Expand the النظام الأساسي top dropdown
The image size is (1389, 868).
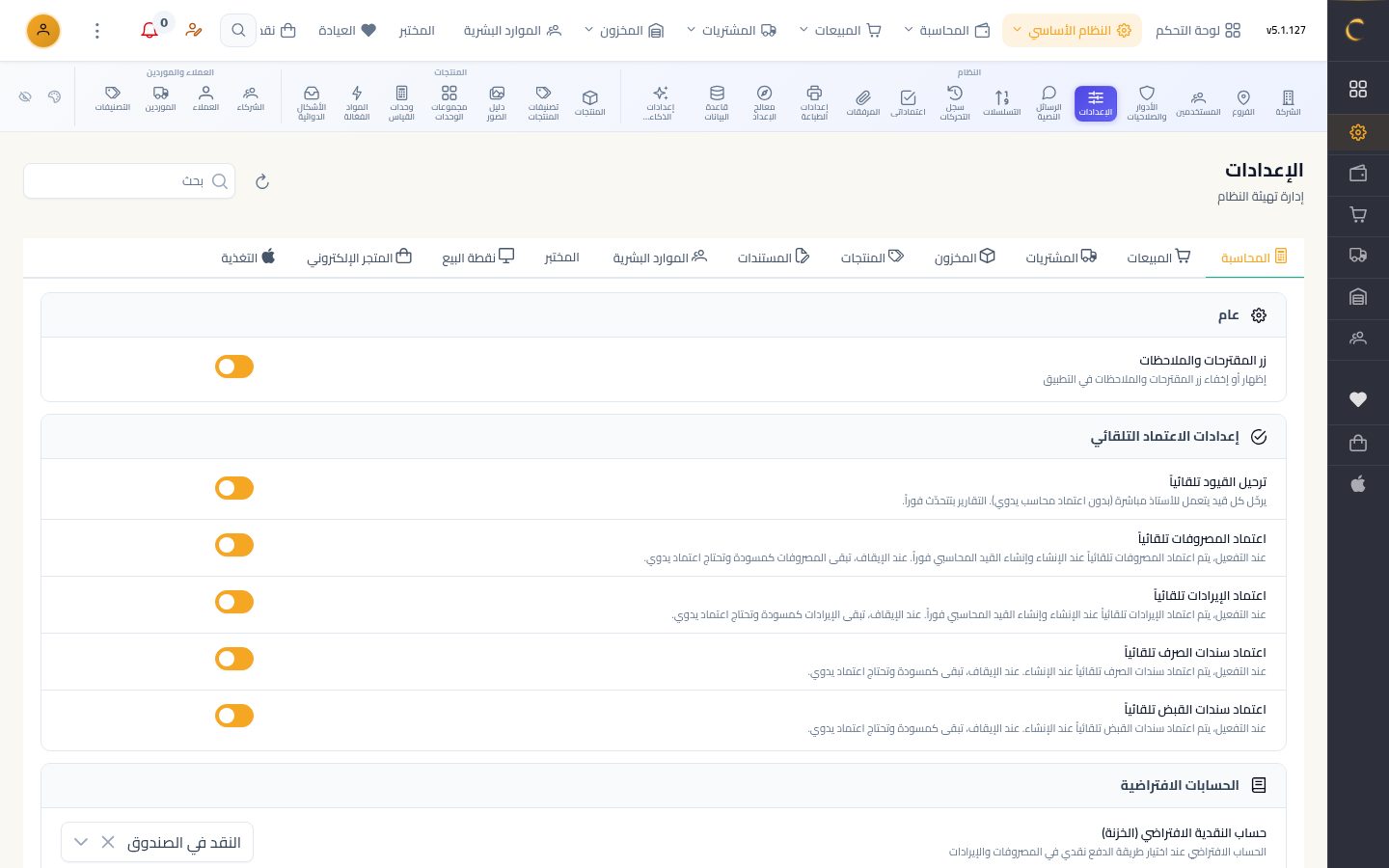pyautogui.click(x=1072, y=31)
